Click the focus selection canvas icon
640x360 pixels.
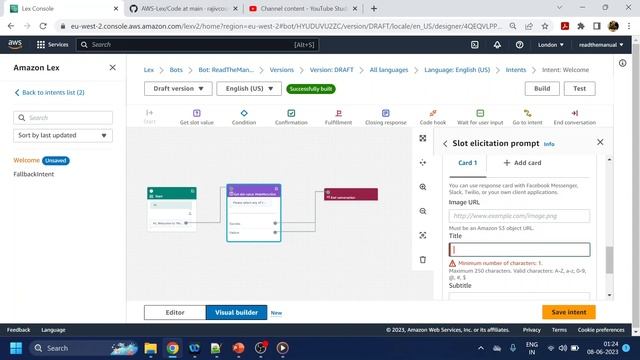coord(422,236)
